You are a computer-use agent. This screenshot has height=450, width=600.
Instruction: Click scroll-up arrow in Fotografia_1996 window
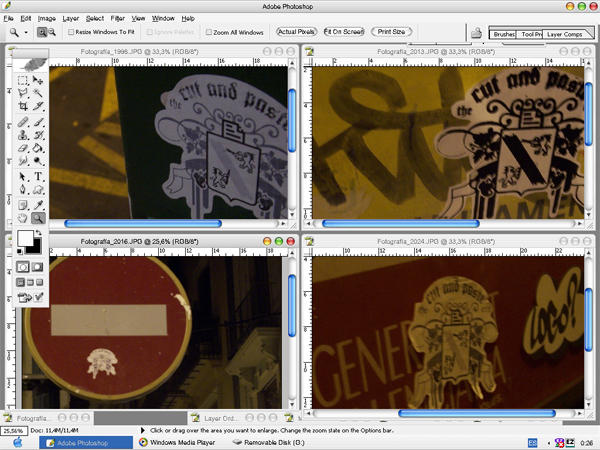292,63
